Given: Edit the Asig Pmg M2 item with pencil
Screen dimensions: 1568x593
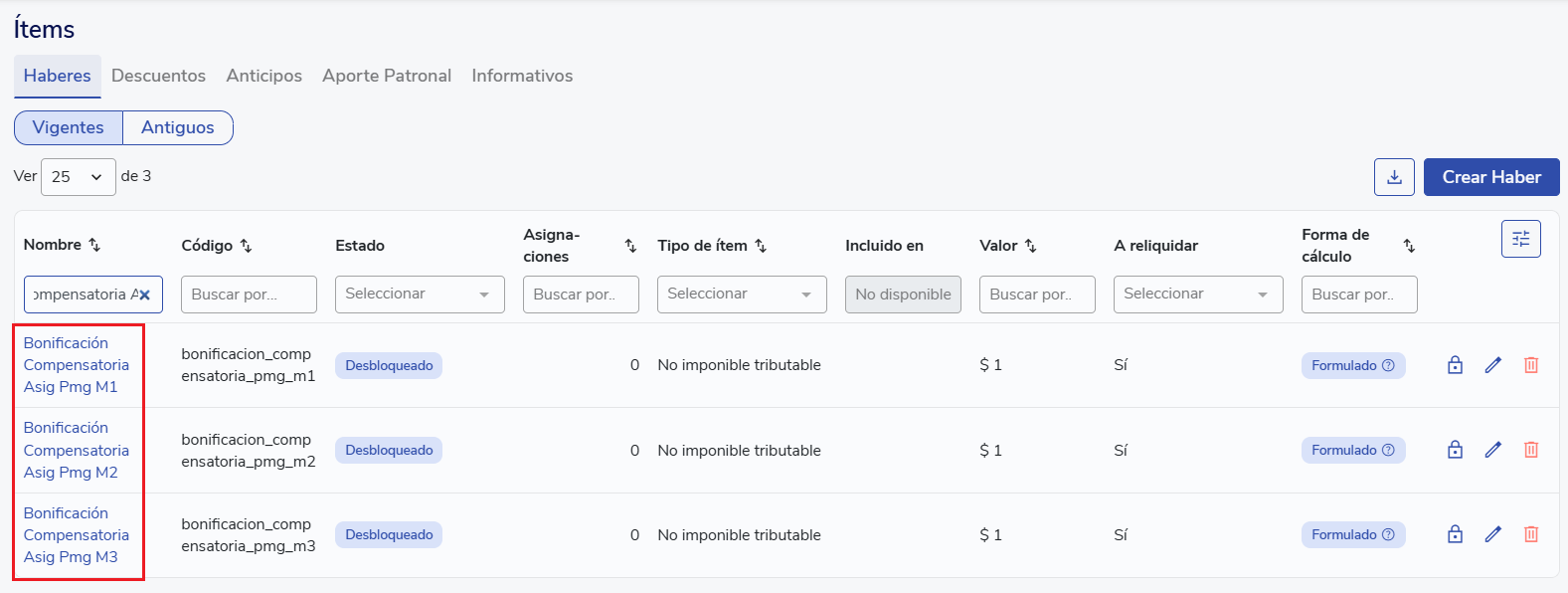Looking at the screenshot, I should point(1492,450).
